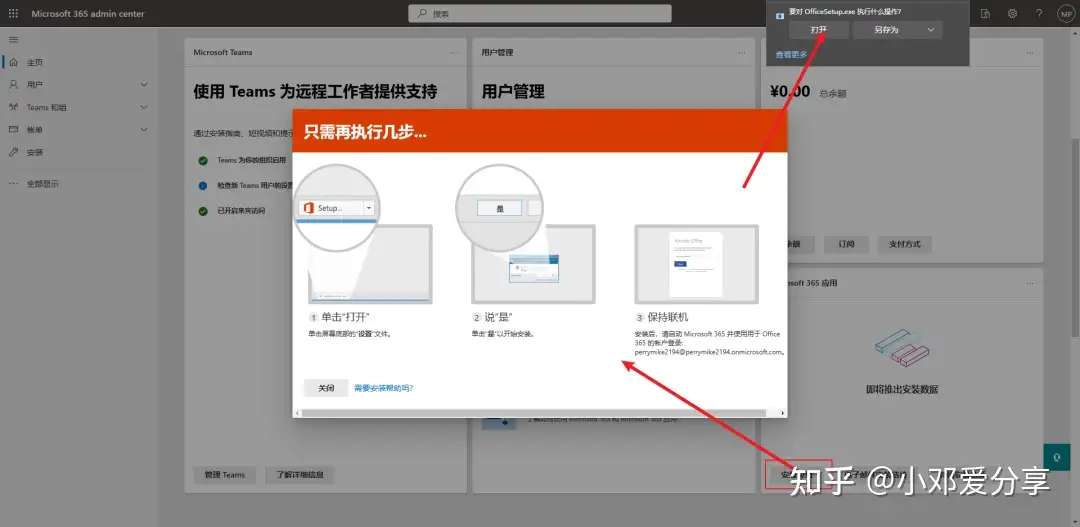This screenshot has height=527, width=1080.
Task: Select 全部显示 in the sidebar
Action: (43, 184)
